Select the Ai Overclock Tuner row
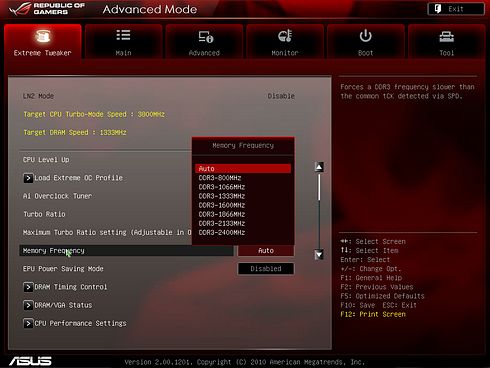The width and height of the screenshot is (490, 368). coord(57,196)
